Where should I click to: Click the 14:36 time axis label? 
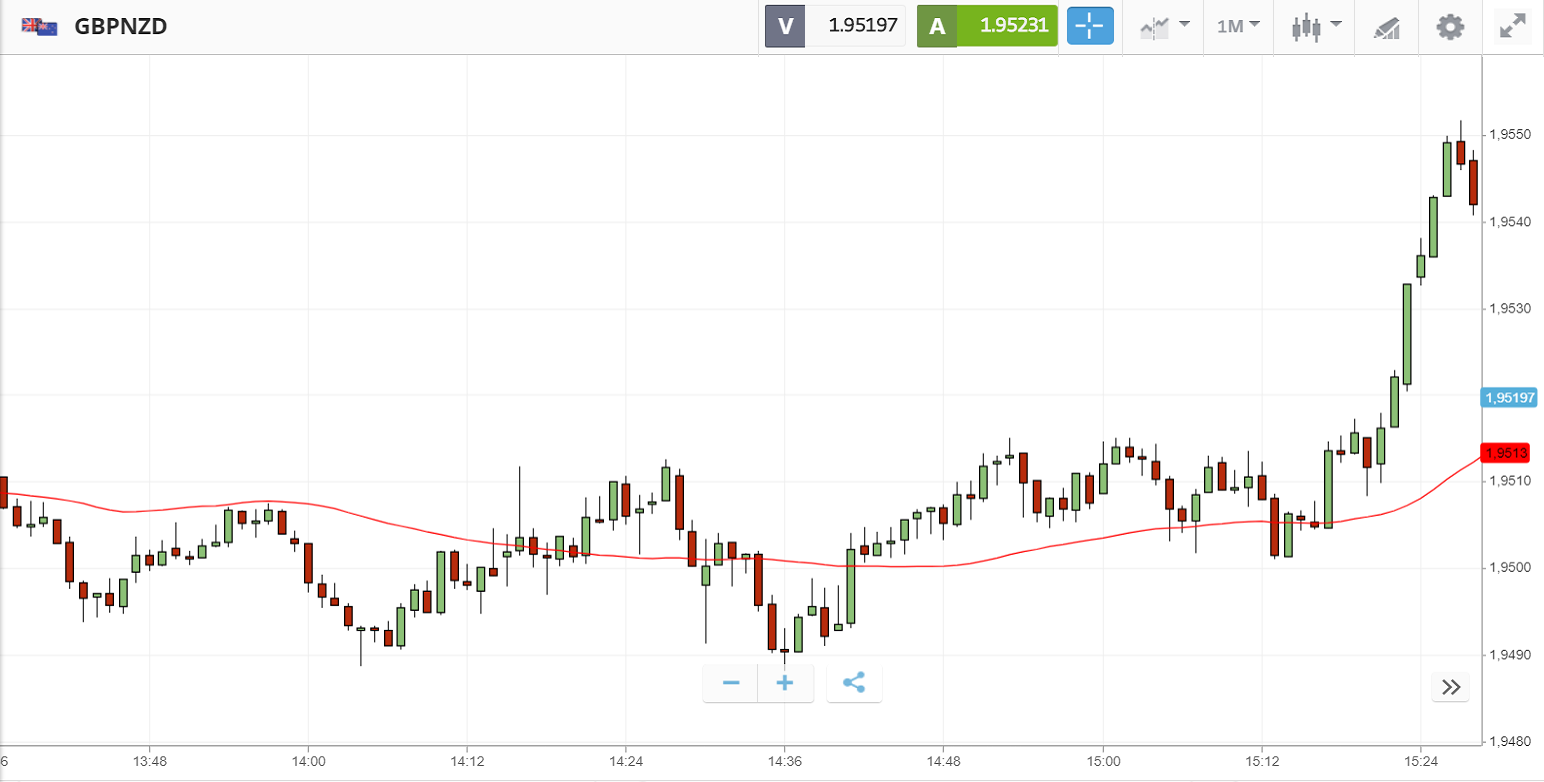pyautogui.click(x=785, y=761)
